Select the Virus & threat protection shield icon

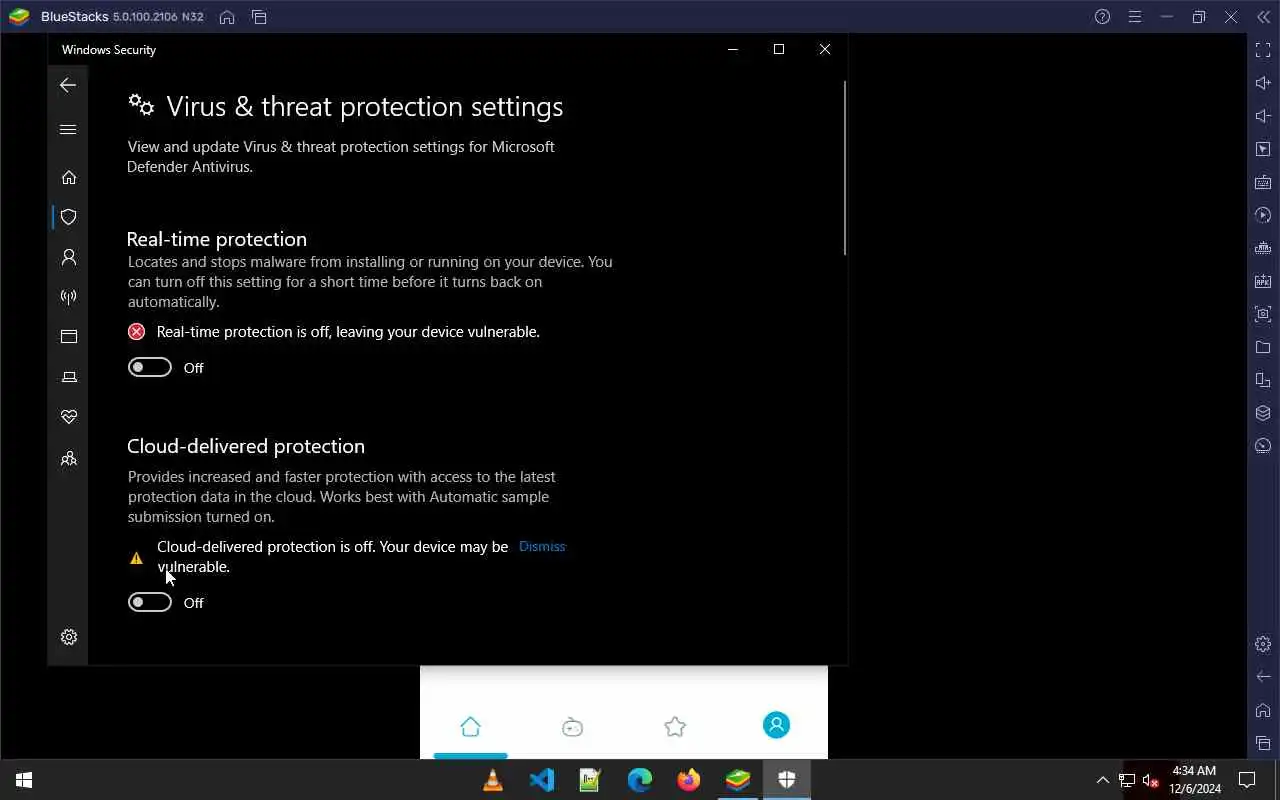(x=69, y=217)
